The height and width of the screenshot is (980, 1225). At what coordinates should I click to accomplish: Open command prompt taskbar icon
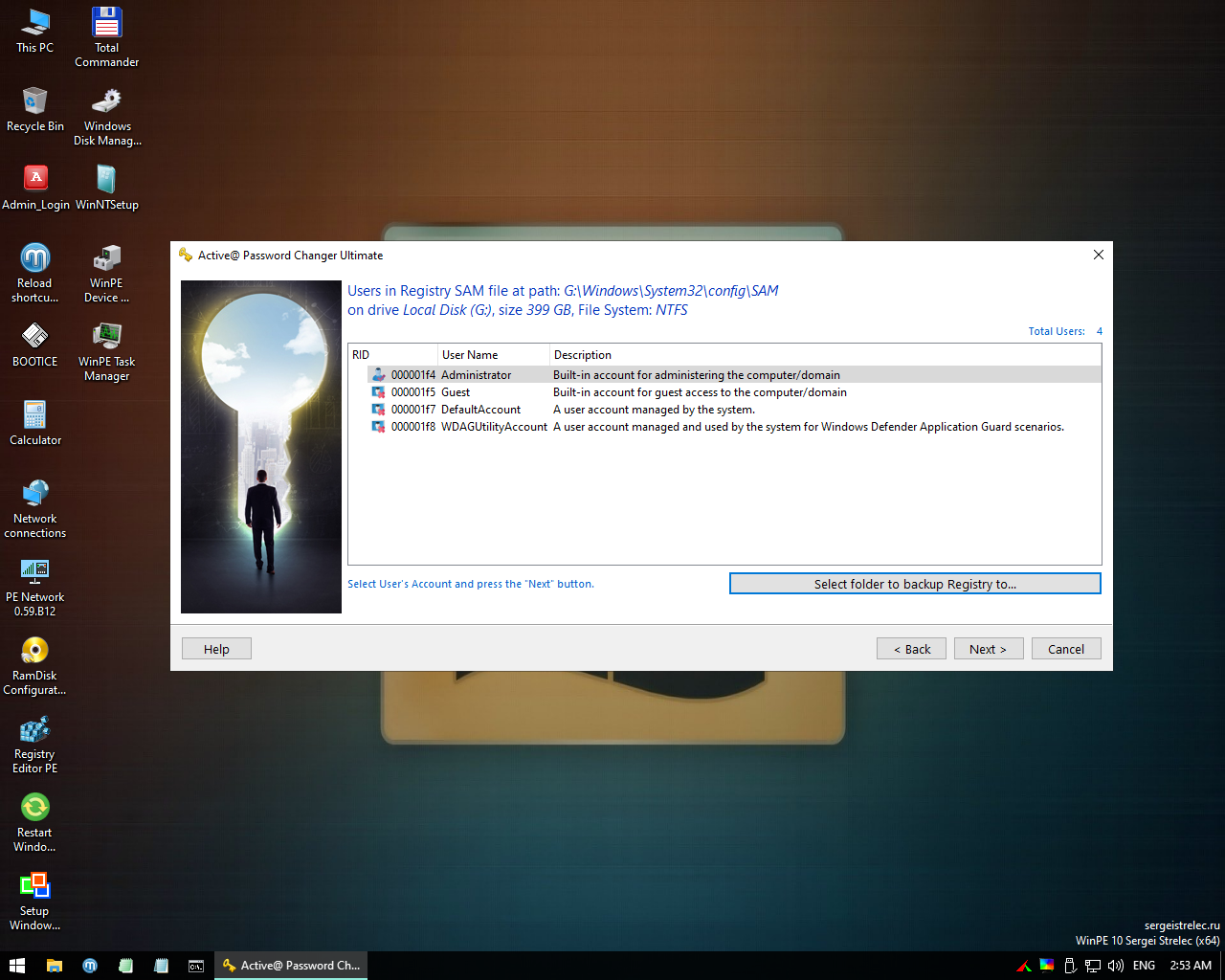[196, 966]
